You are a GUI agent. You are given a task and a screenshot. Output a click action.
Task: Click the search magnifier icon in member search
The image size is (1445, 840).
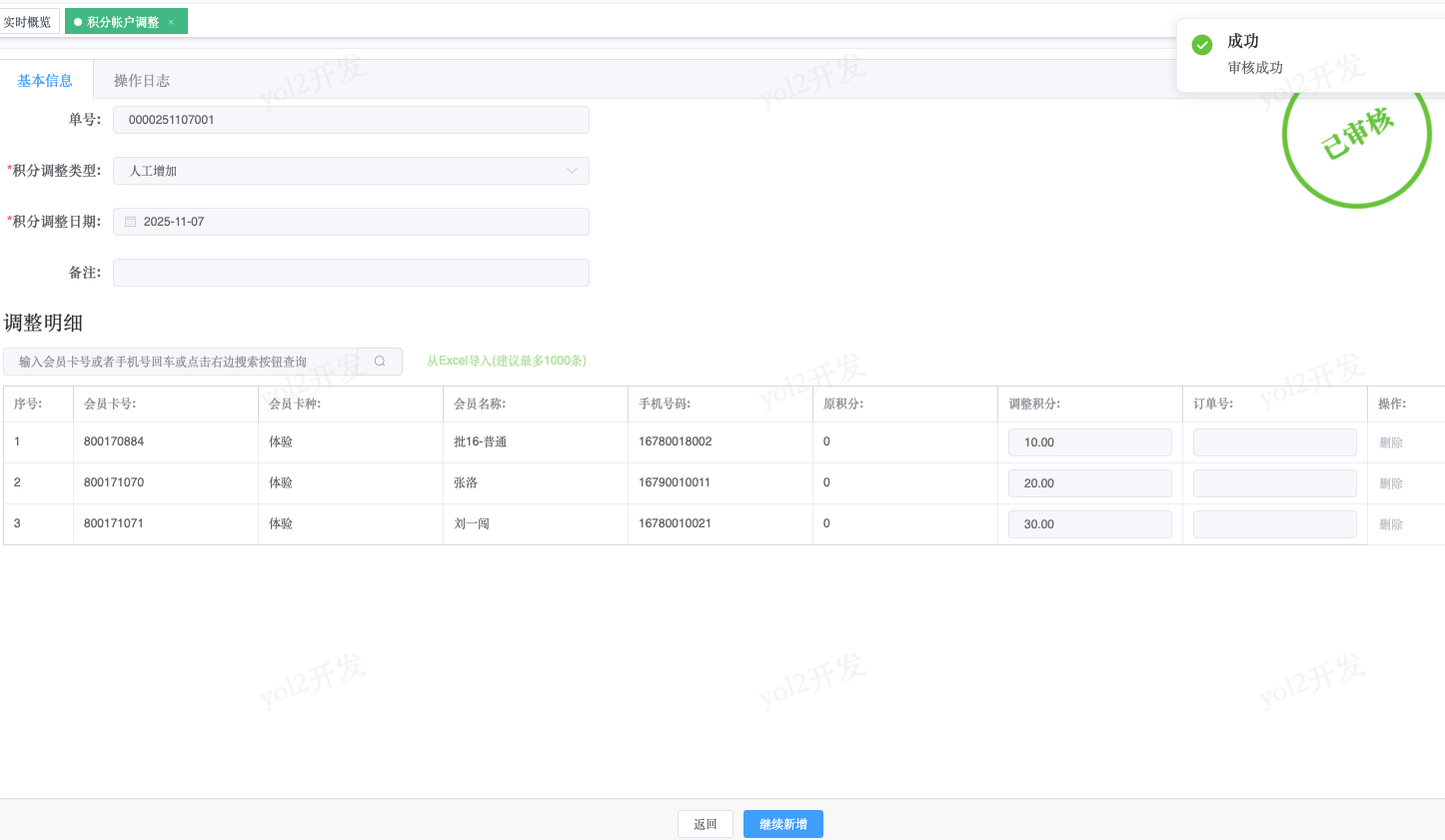(380, 362)
